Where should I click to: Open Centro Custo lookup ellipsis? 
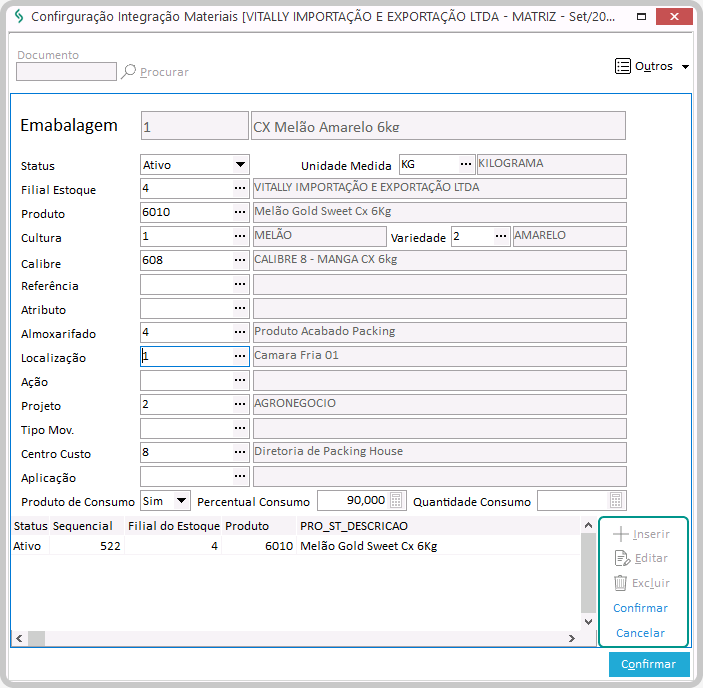[240, 452]
